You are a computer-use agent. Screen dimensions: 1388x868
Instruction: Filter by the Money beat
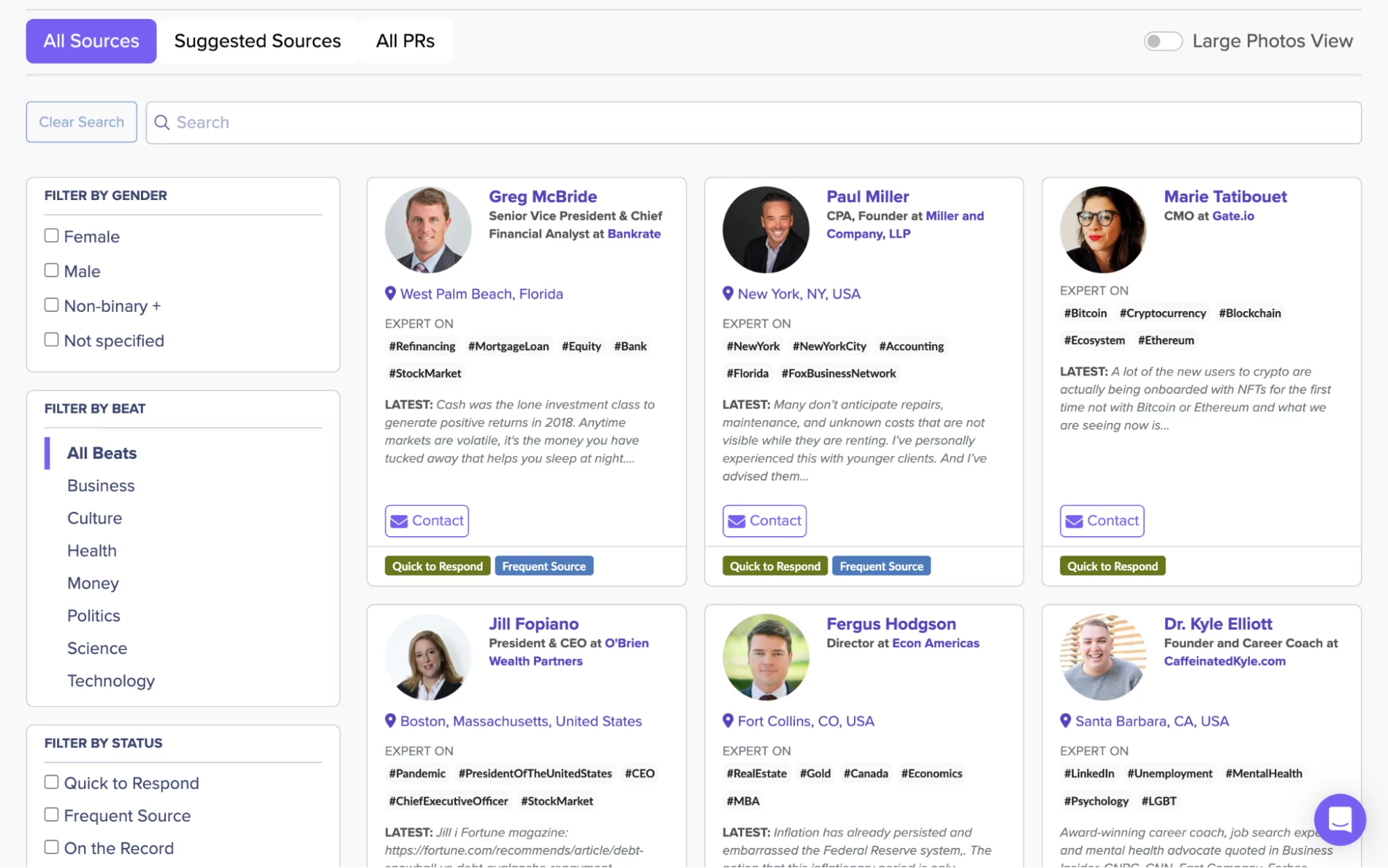point(93,583)
